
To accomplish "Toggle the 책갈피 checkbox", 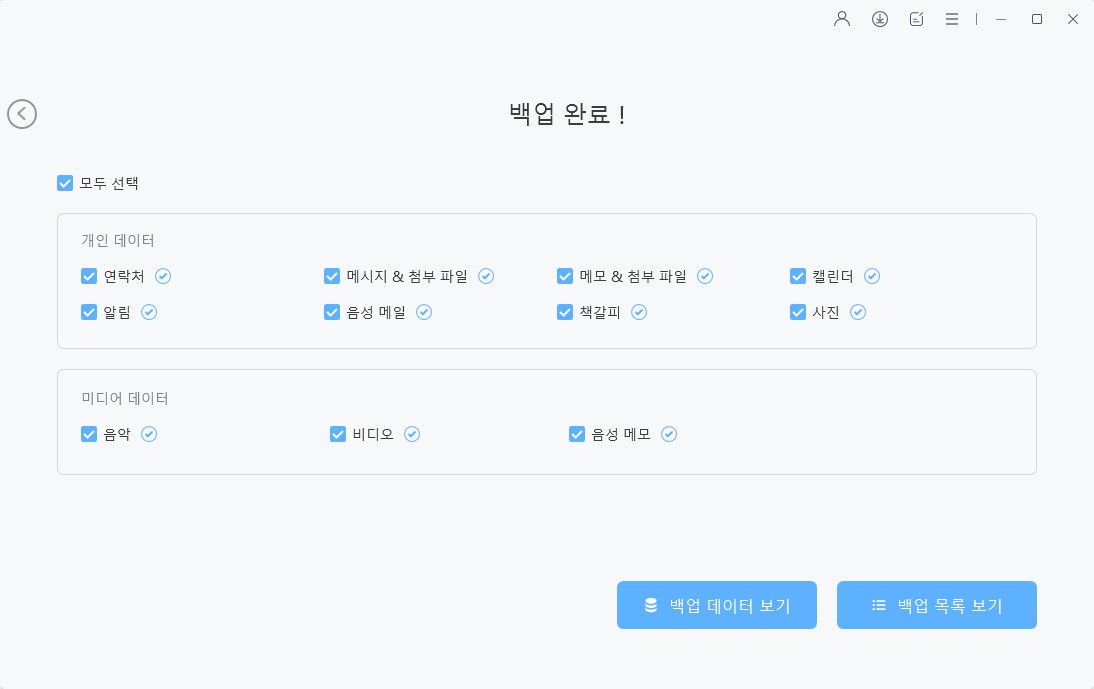I will point(565,312).
